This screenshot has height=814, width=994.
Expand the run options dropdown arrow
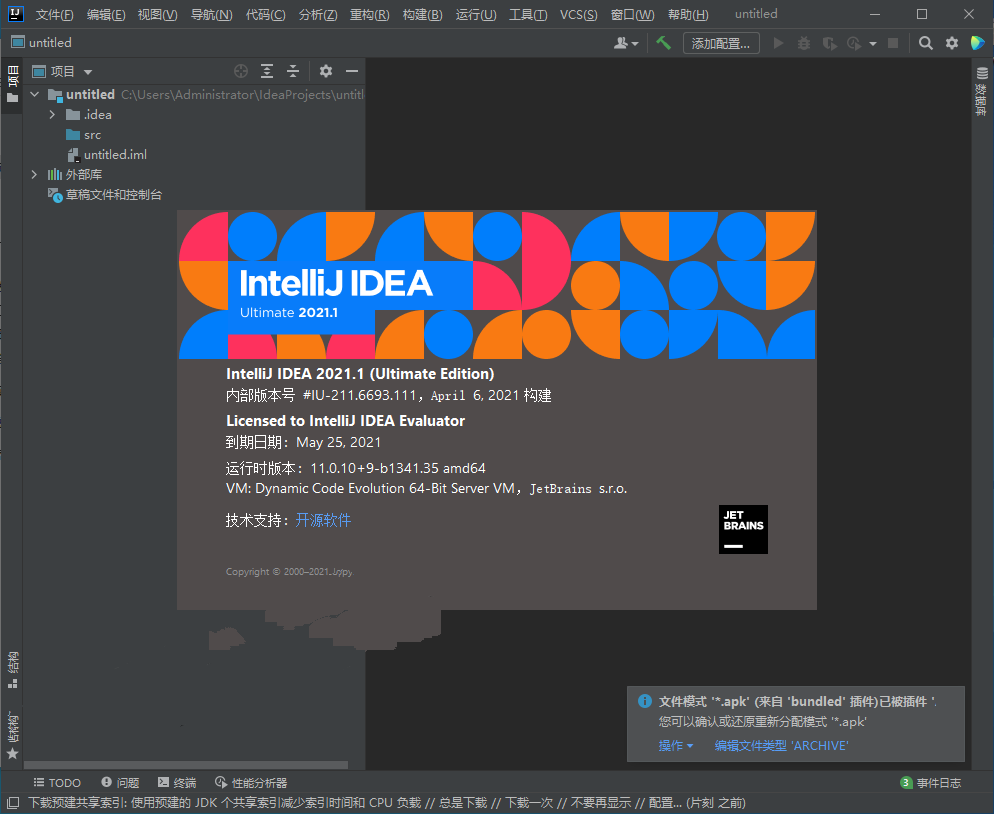point(873,44)
